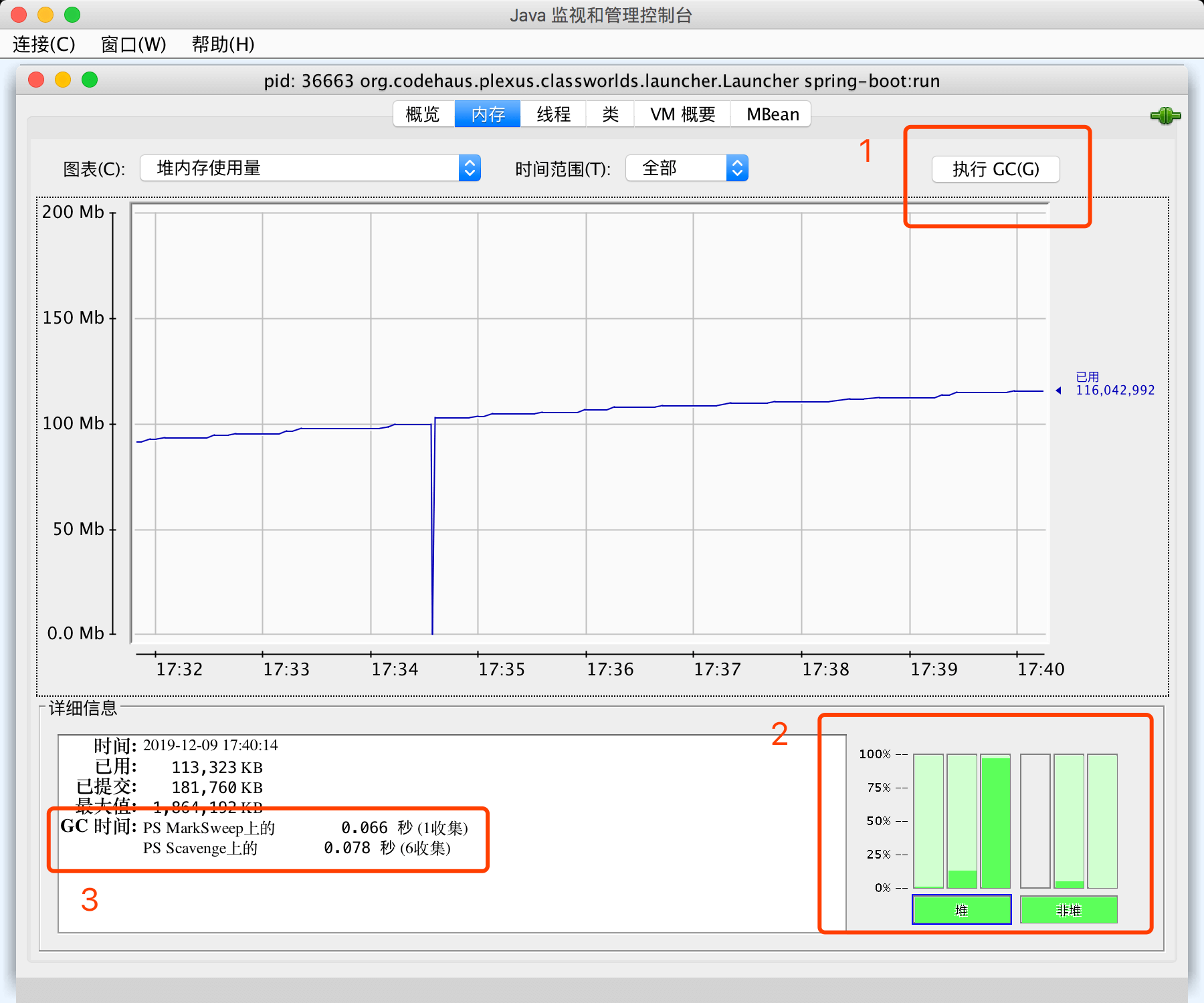Open the 帮助 menu

223,44
